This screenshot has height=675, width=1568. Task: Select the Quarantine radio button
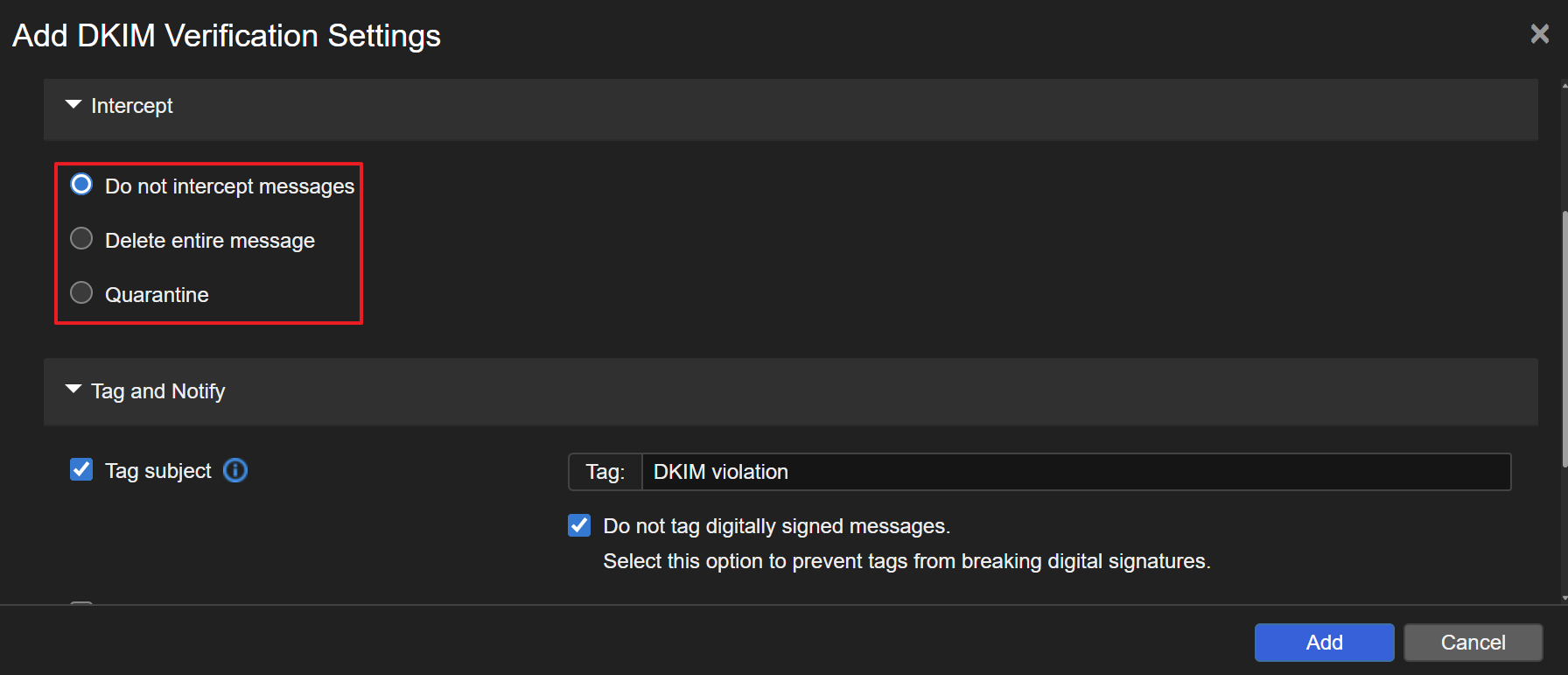81,293
